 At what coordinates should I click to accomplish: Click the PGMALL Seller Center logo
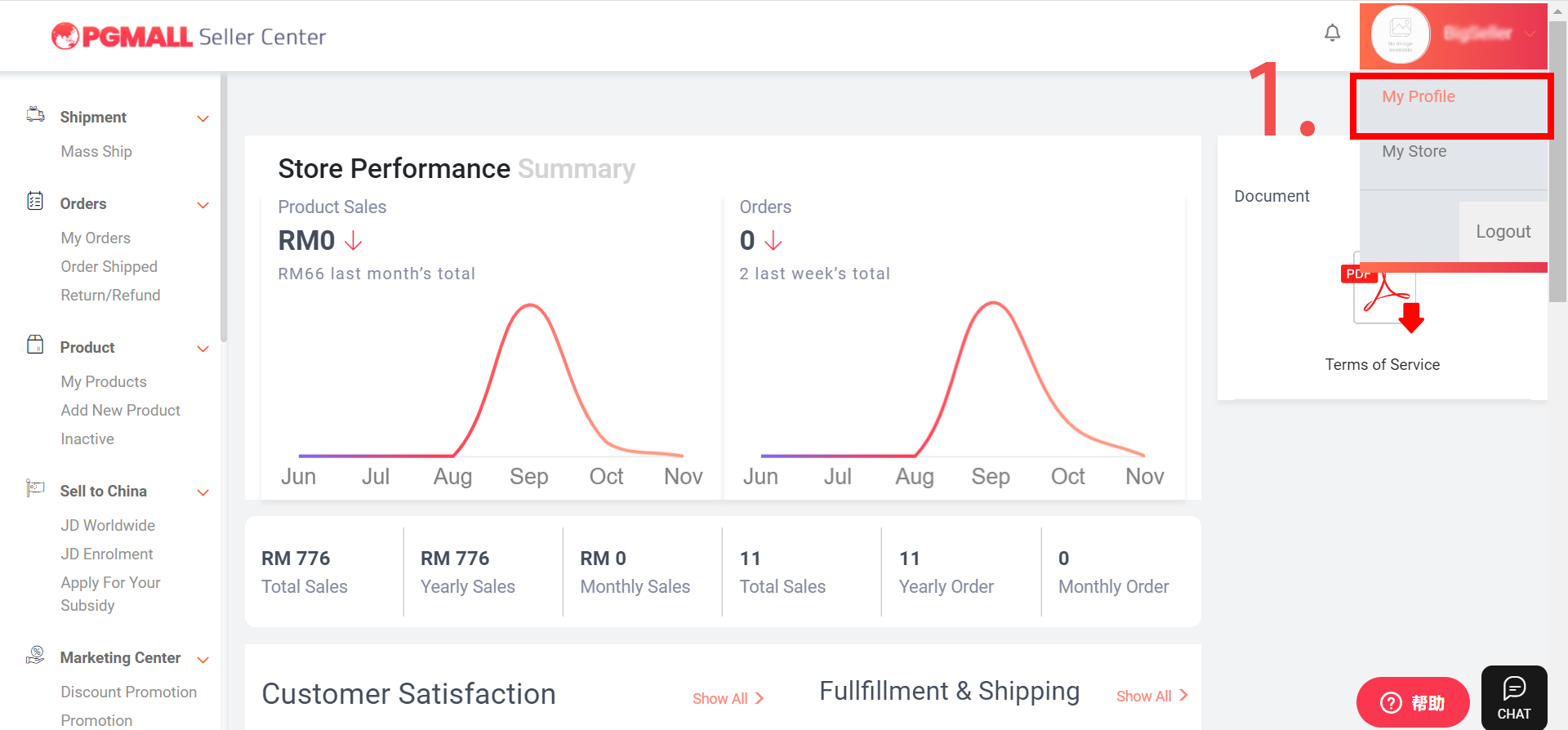(x=189, y=36)
